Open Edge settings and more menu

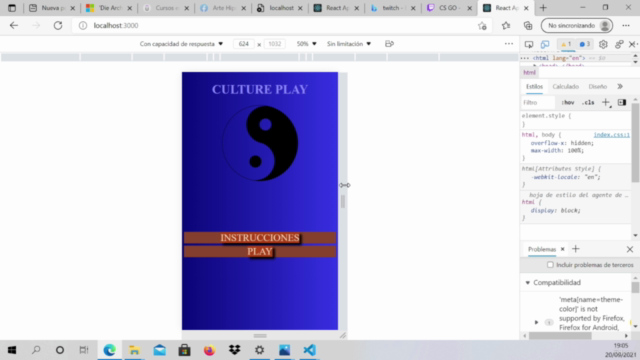point(626,25)
